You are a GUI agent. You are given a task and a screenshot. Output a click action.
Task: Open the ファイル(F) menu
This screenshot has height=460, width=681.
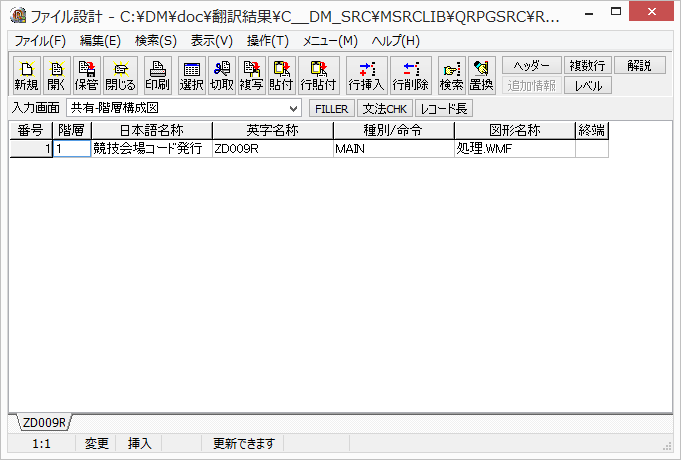pos(40,41)
